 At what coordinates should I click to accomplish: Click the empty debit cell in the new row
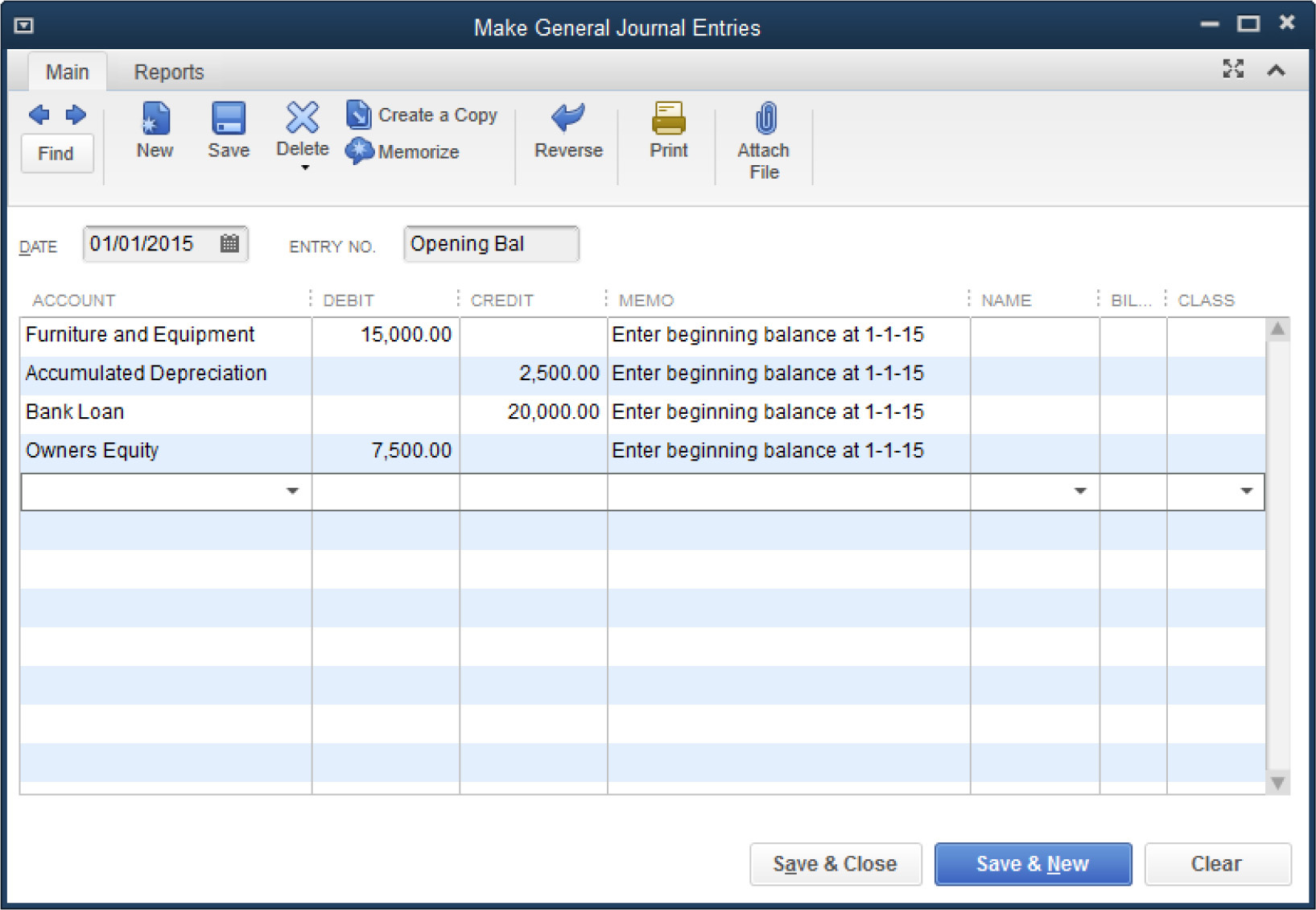click(386, 491)
